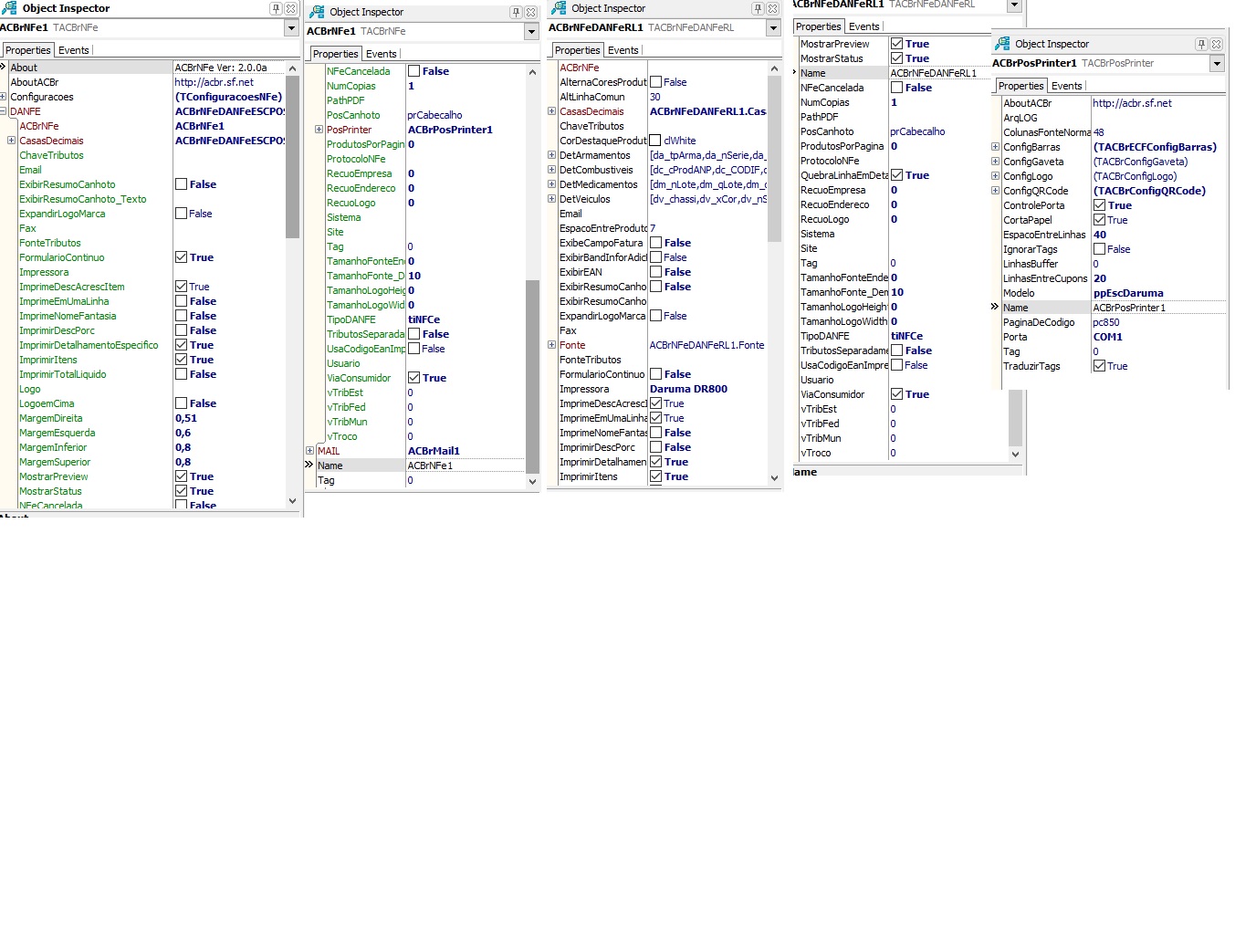This screenshot has width=1235, height=952.
Task: Click the ACBrMail1 MAIL value
Action: pyautogui.click(x=434, y=451)
